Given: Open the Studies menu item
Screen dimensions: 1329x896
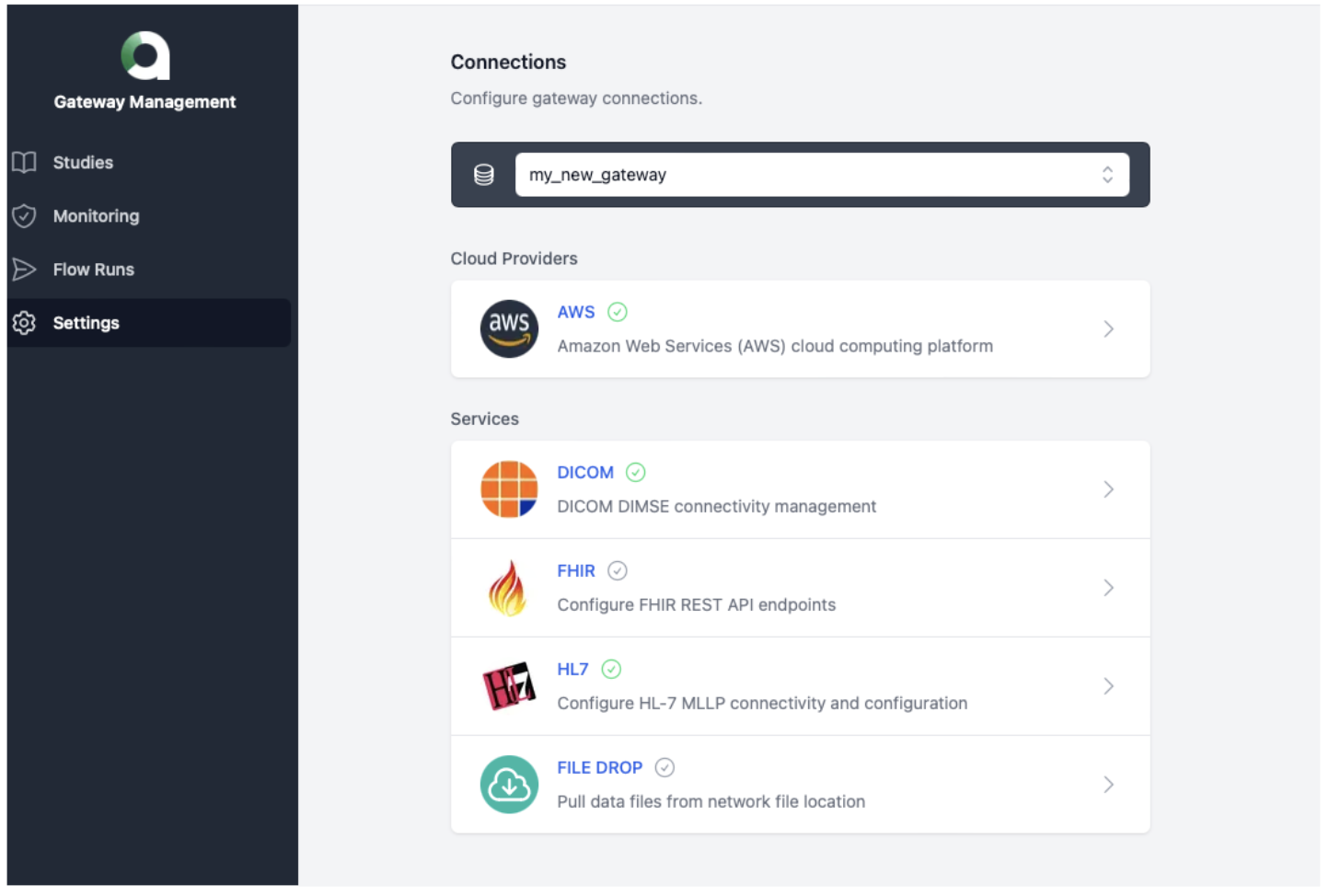Looking at the screenshot, I should click(x=149, y=163).
